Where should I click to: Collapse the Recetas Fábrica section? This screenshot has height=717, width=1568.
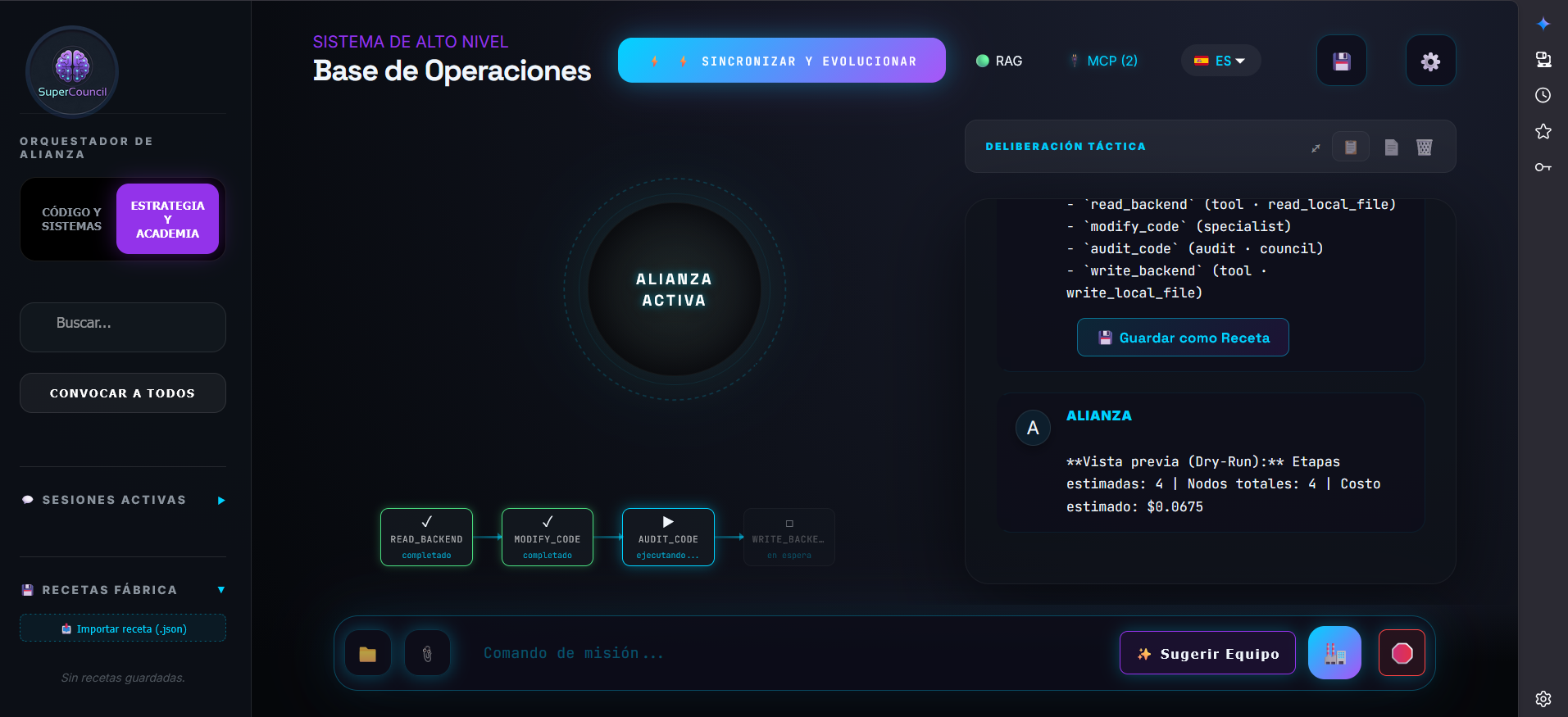[123, 590]
